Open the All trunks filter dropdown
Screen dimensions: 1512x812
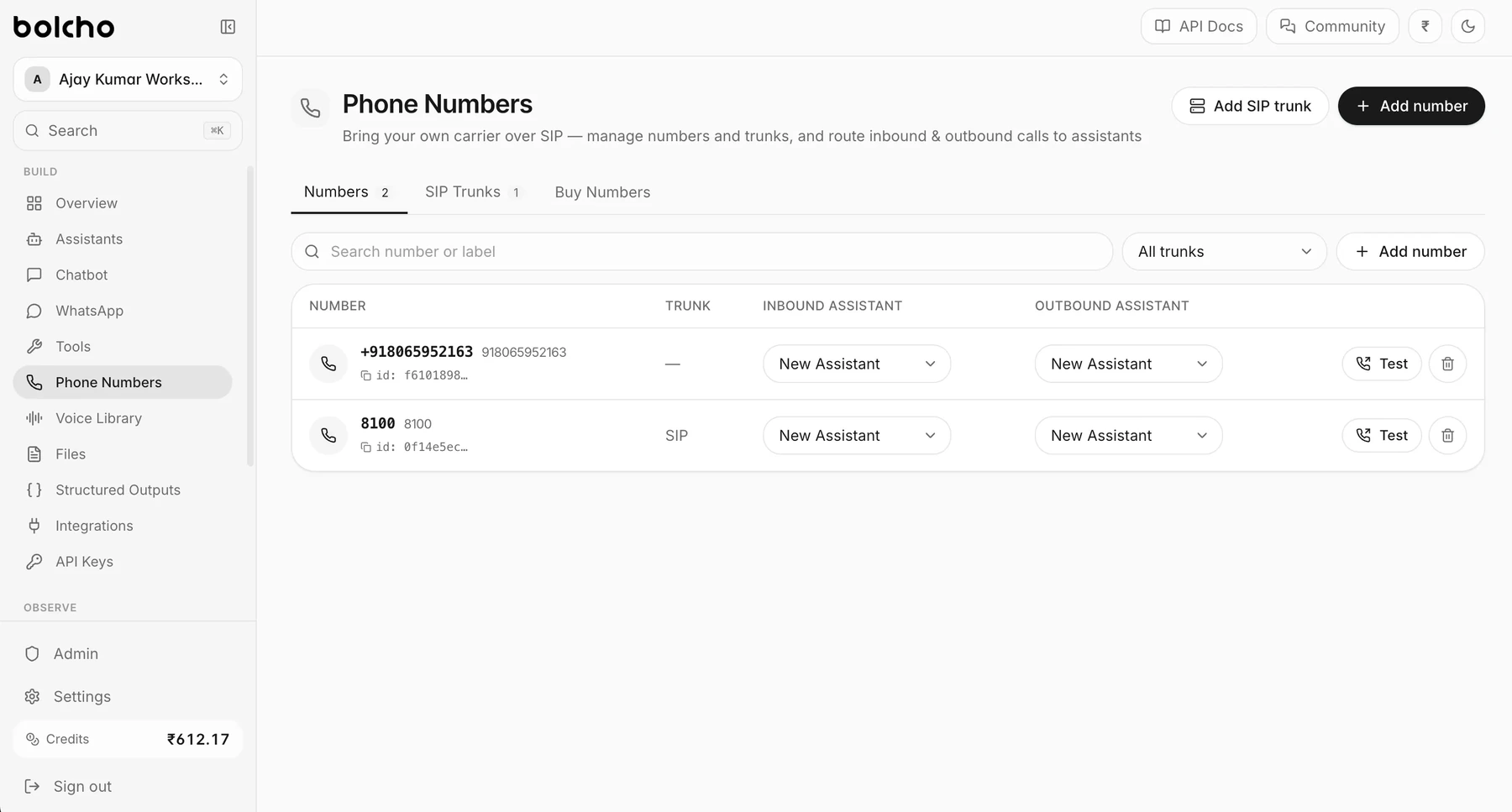point(1224,252)
